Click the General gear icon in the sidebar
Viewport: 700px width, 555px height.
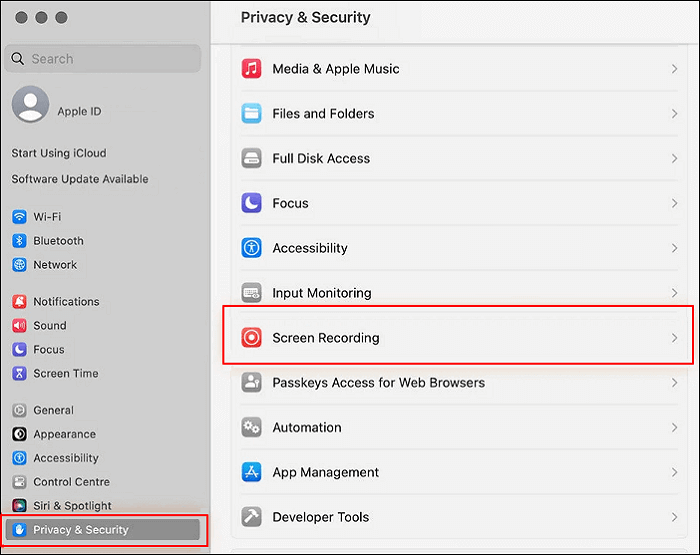[x=19, y=410]
